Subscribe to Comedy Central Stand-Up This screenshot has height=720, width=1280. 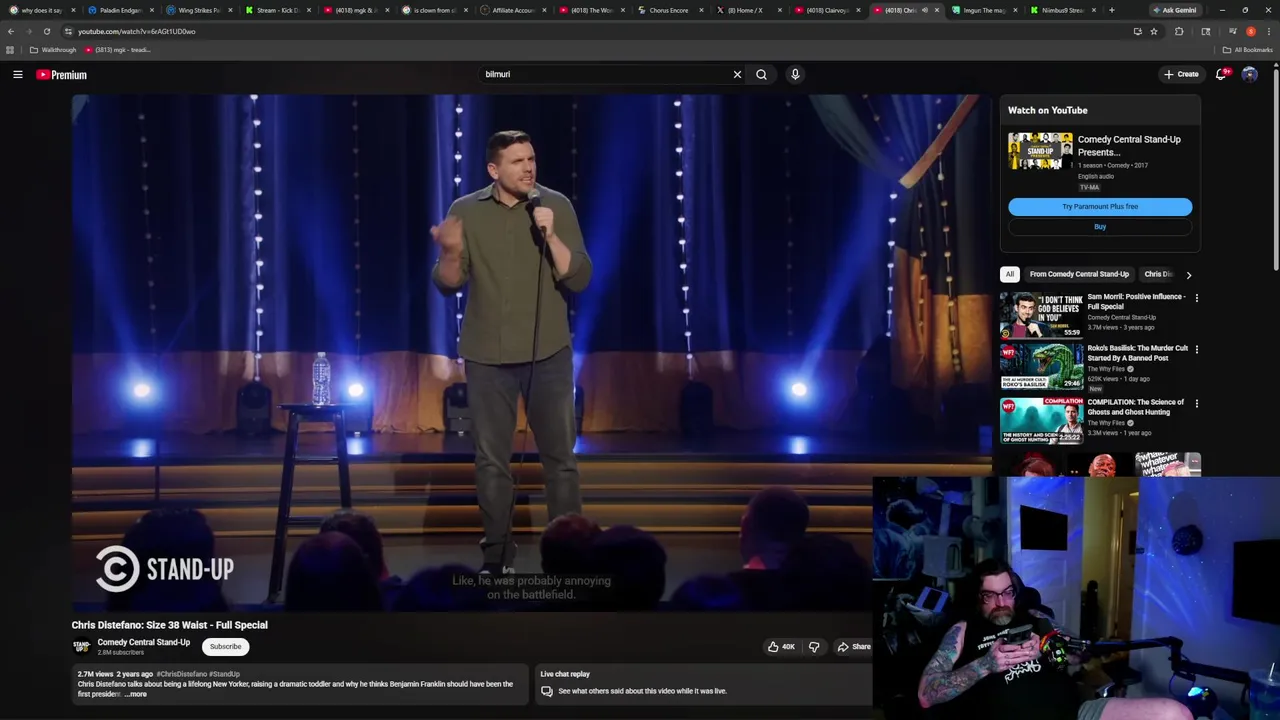tap(225, 647)
